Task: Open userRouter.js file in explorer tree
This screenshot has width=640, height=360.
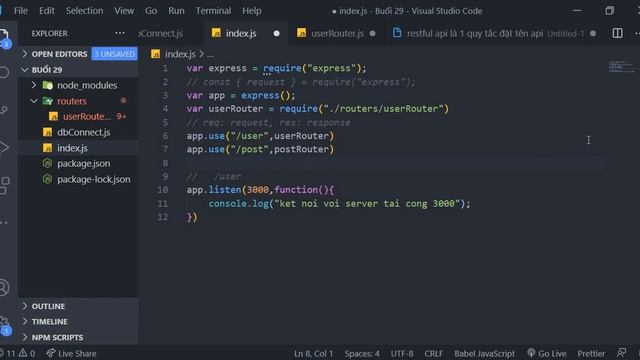Action: coord(86,117)
